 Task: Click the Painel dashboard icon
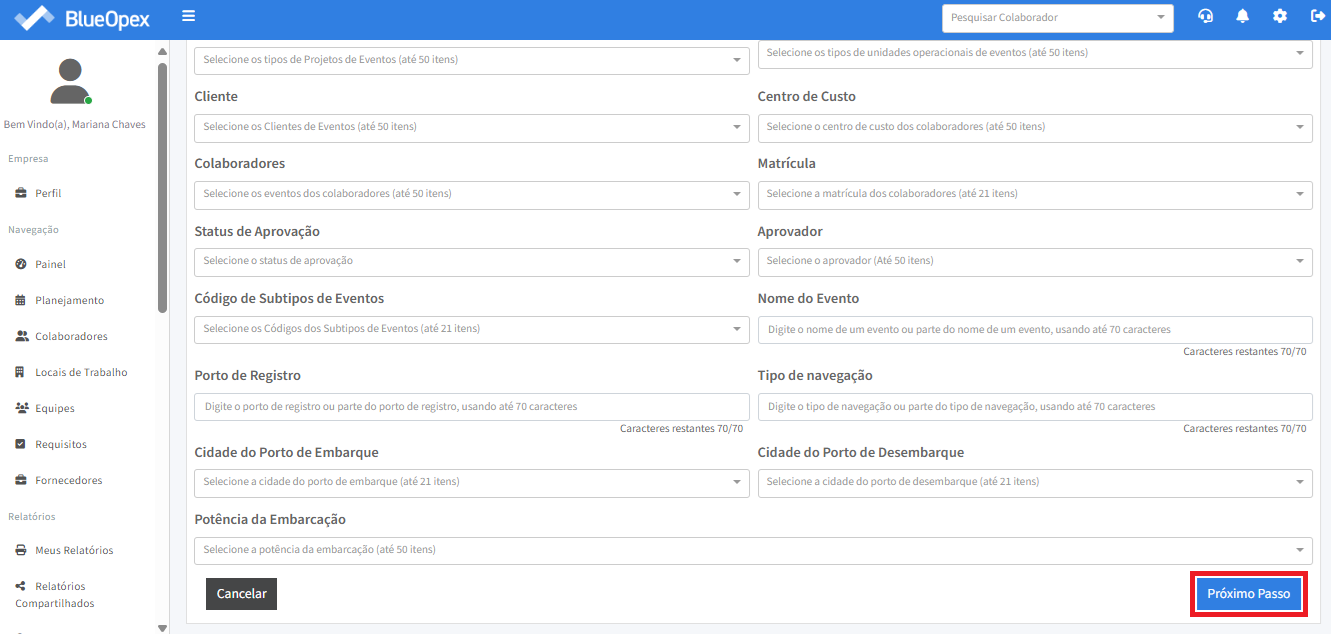[21, 264]
